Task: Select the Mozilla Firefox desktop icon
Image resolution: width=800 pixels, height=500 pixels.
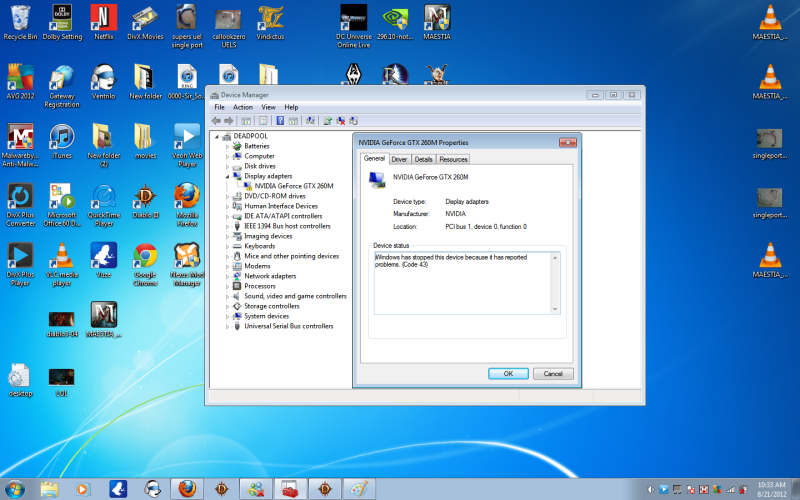Action: (187, 202)
